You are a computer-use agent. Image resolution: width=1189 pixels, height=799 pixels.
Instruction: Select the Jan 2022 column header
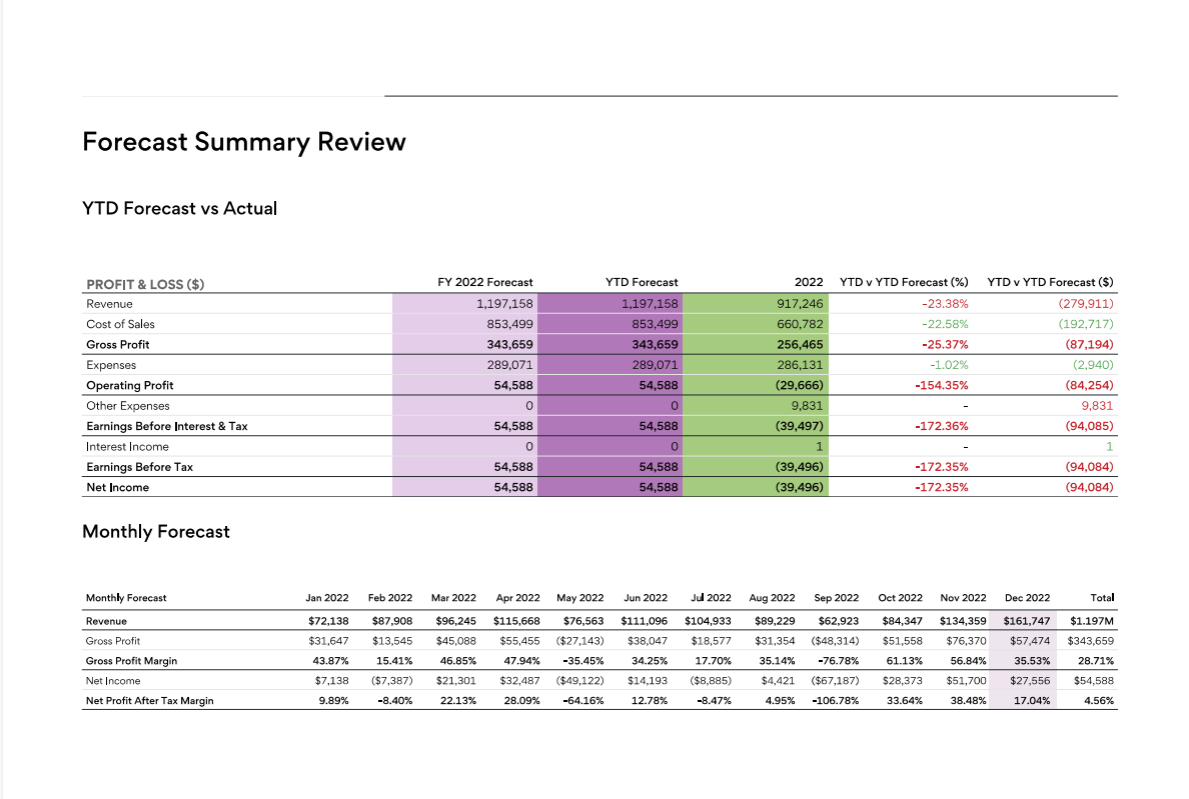tap(327, 598)
